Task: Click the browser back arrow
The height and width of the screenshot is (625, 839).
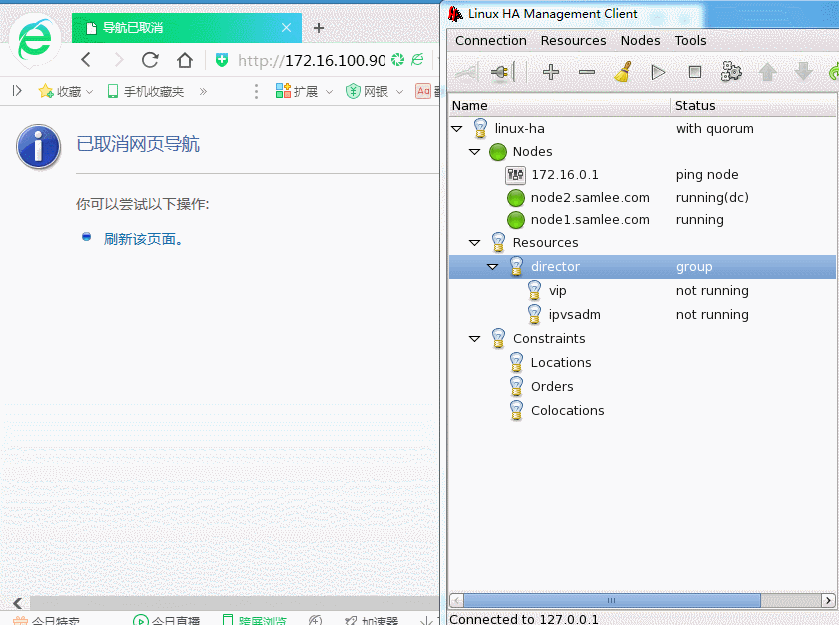Action: 87,60
